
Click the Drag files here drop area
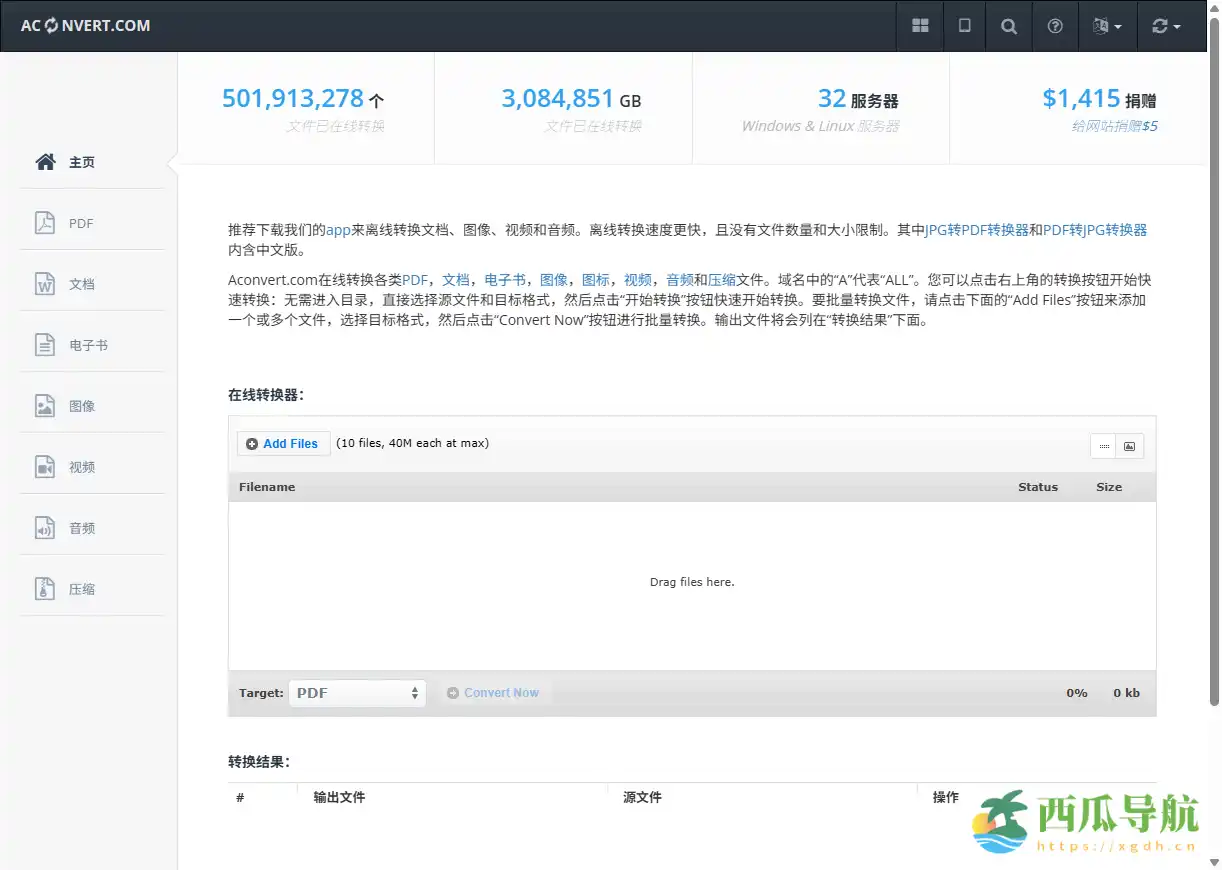click(692, 581)
